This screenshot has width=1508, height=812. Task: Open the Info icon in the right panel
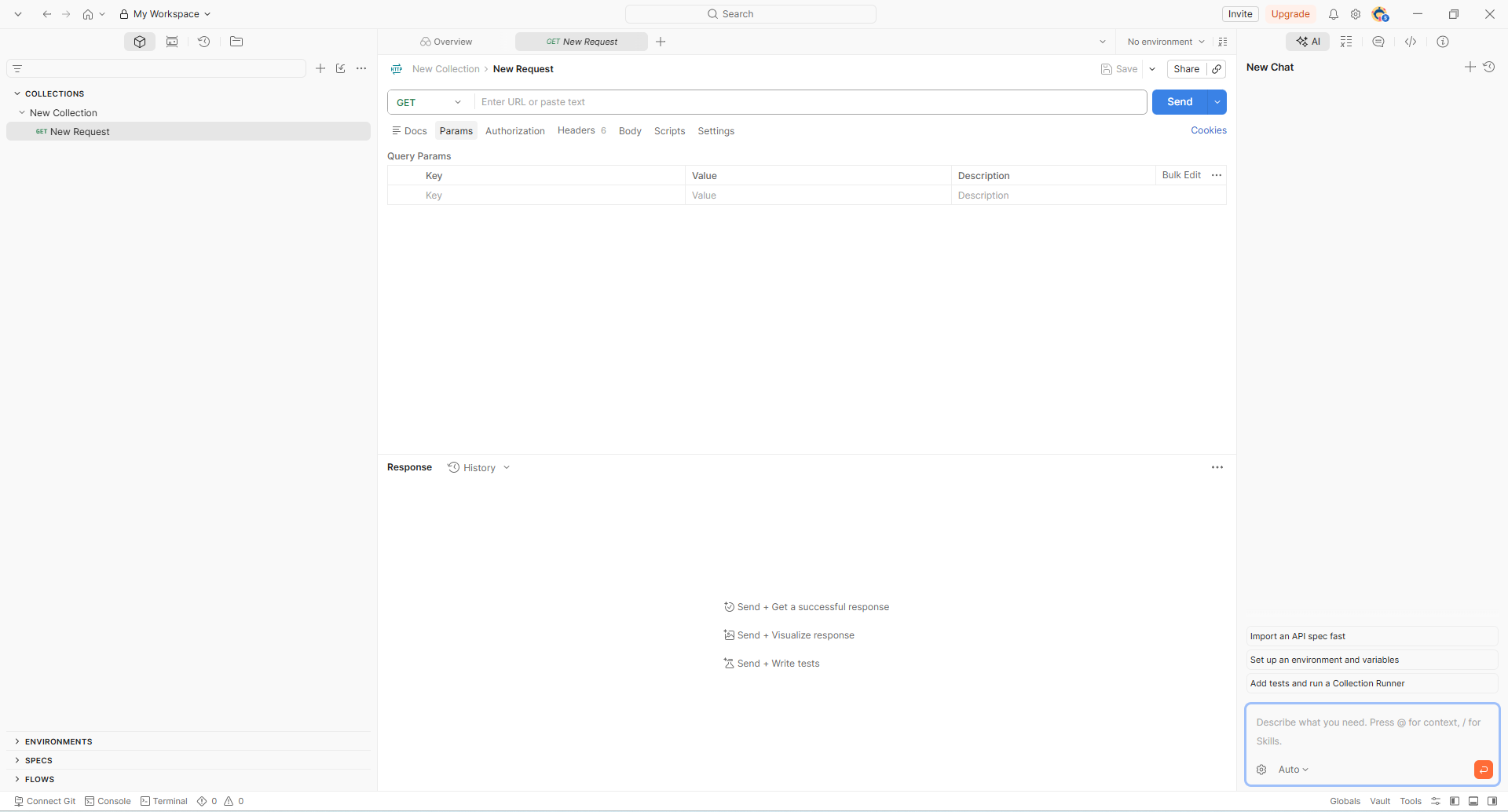(1443, 42)
